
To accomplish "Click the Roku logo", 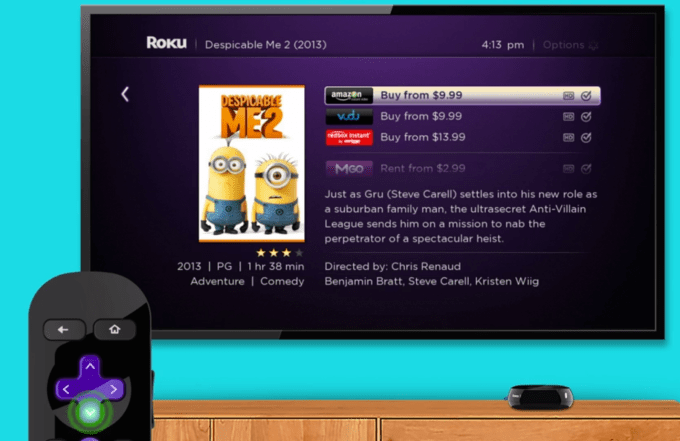I will [x=167, y=43].
